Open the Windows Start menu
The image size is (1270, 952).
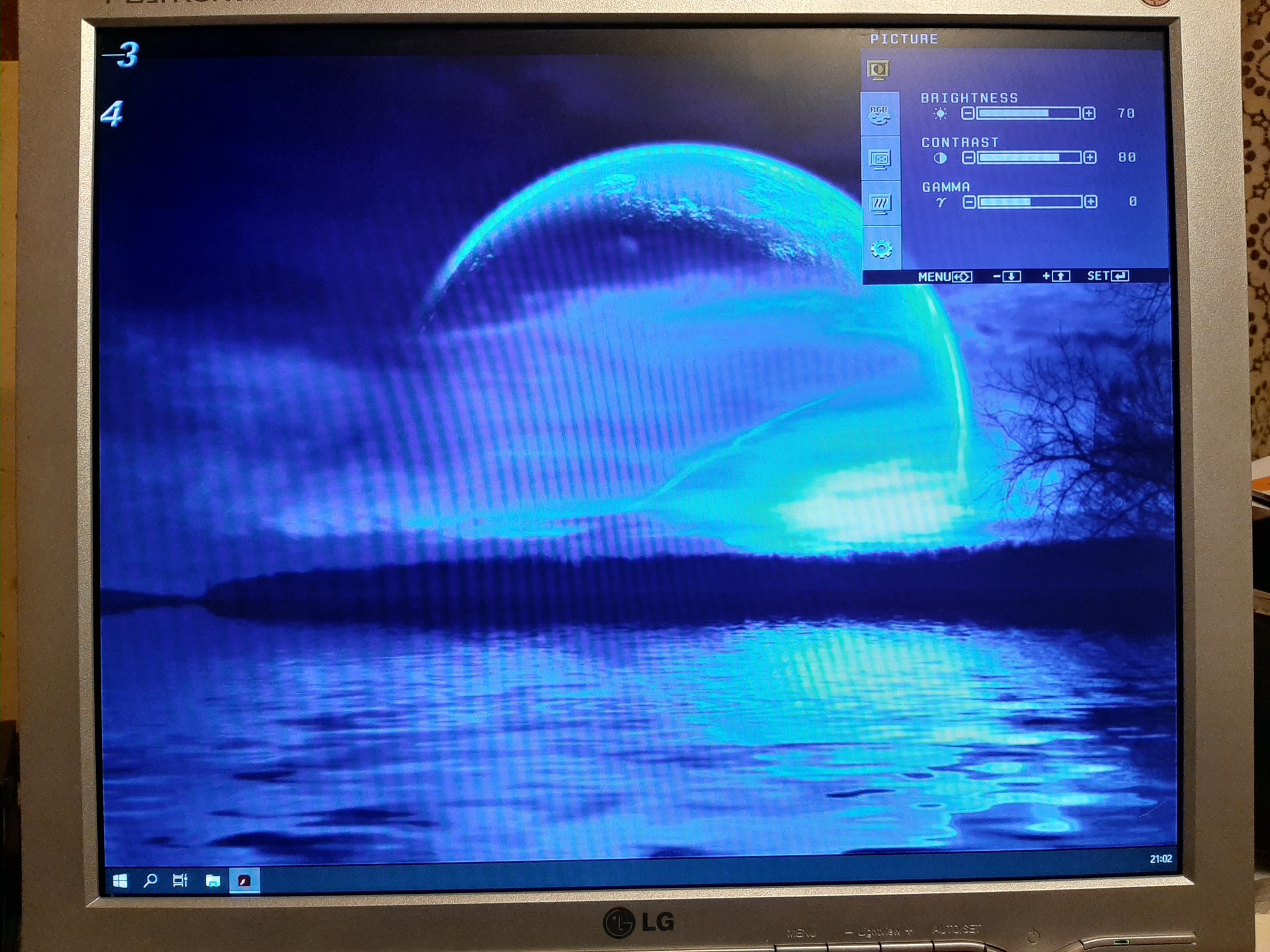pos(120,881)
